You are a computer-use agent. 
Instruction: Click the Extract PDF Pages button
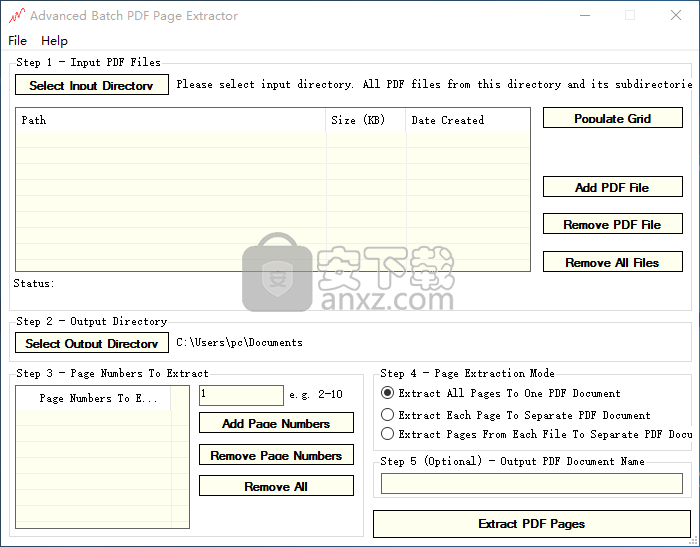pyautogui.click(x=532, y=524)
